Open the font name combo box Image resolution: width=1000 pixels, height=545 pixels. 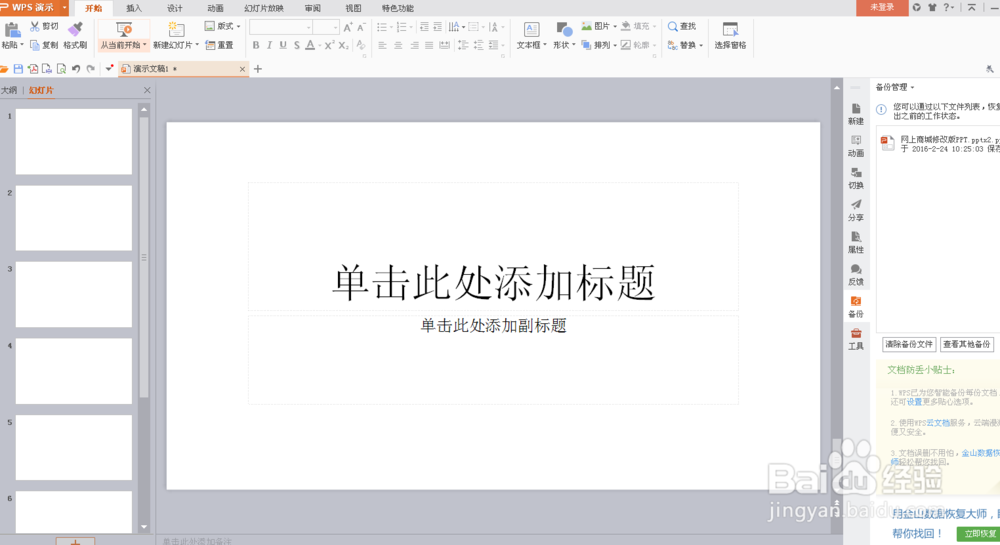click(x=281, y=27)
